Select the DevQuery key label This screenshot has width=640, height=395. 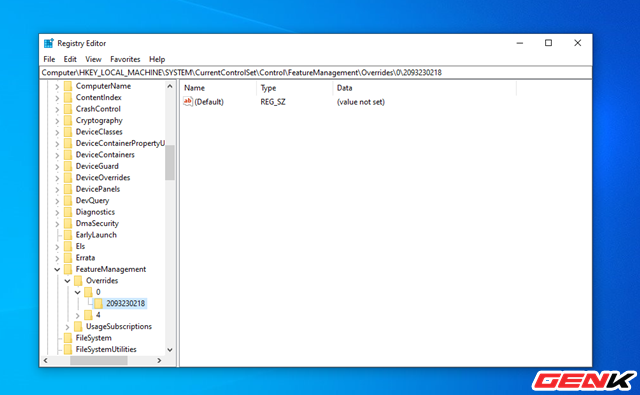(x=92, y=200)
